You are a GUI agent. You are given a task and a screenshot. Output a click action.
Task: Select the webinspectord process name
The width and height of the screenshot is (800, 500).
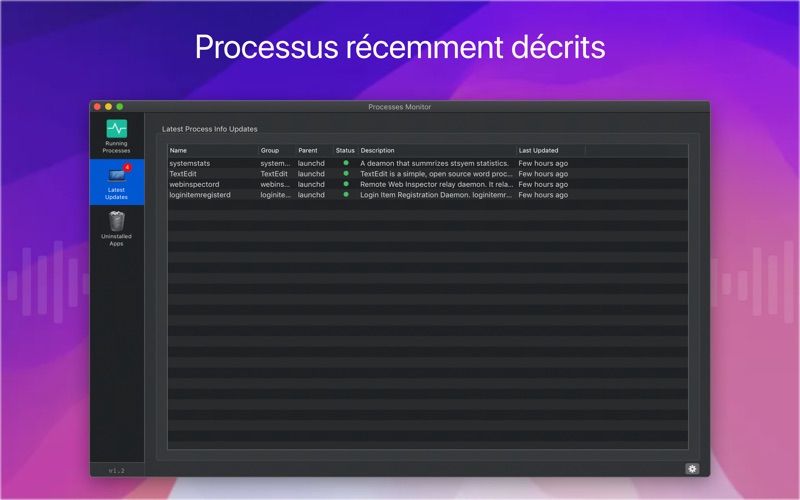194,184
